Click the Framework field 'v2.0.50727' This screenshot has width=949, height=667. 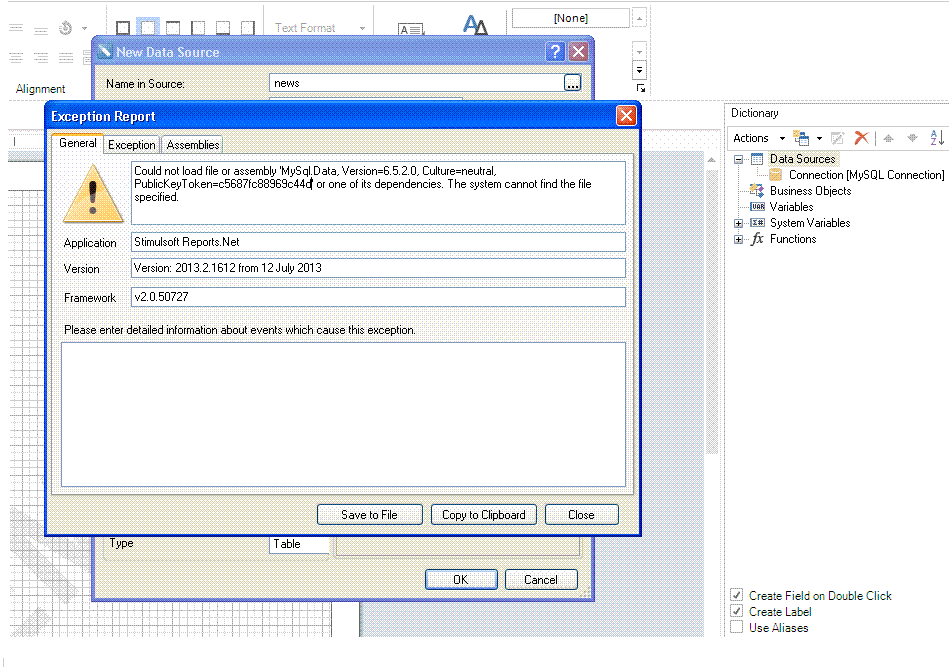pos(378,297)
